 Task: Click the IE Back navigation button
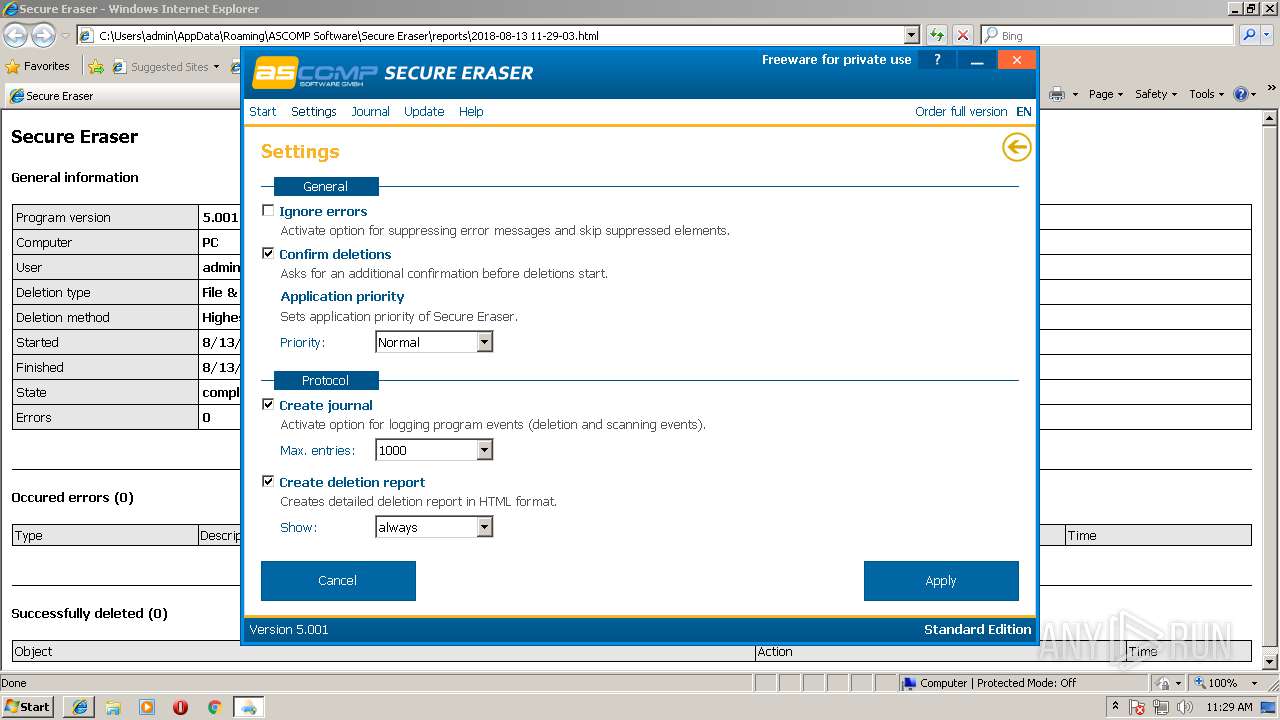pyautogui.click(x=16, y=35)
